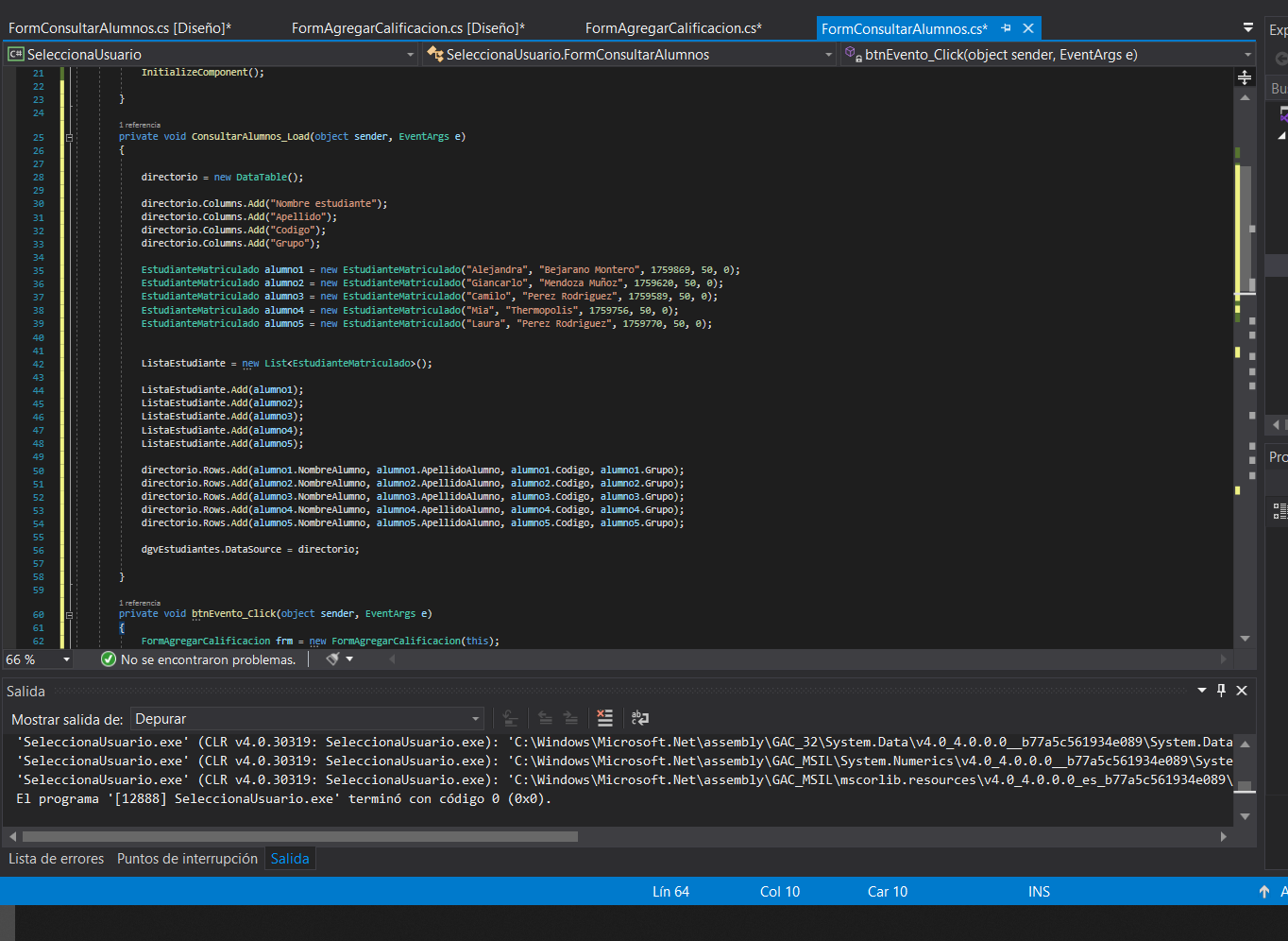
Task: Click the editor split handle icon
Action: click(x=1245, y=77)
